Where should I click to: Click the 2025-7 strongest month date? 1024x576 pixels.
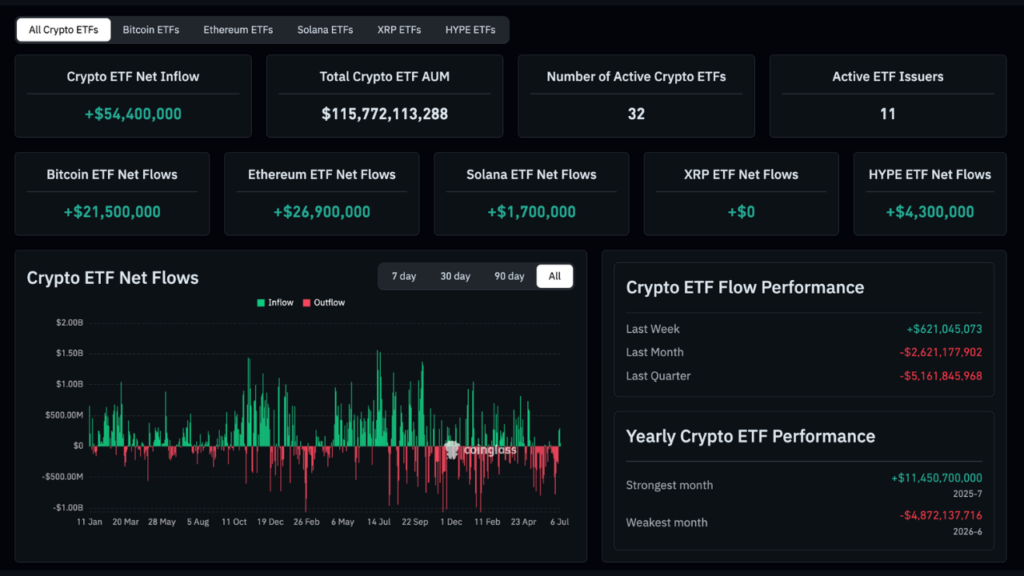click(x=967, y=494)
